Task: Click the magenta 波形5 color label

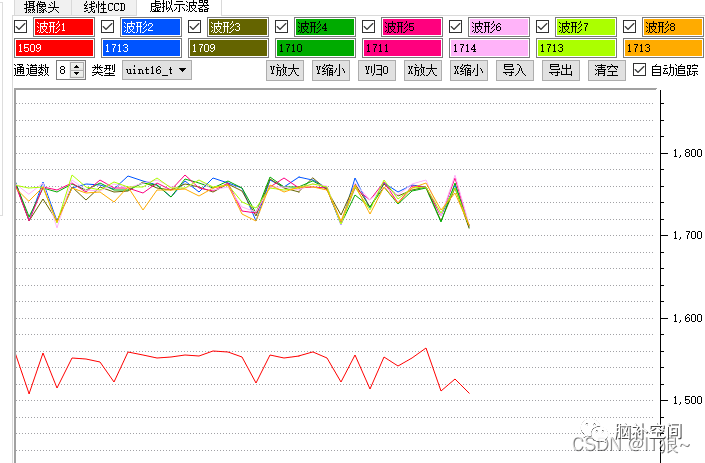Action: [412, 27]
